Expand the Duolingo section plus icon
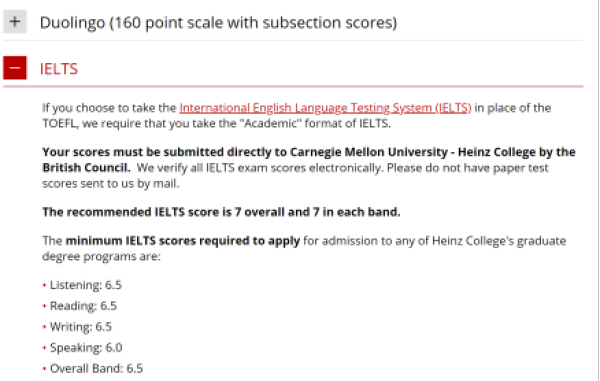Image resolution: width=600 pixels, height=381 pixels. click(x=15, y=22)
